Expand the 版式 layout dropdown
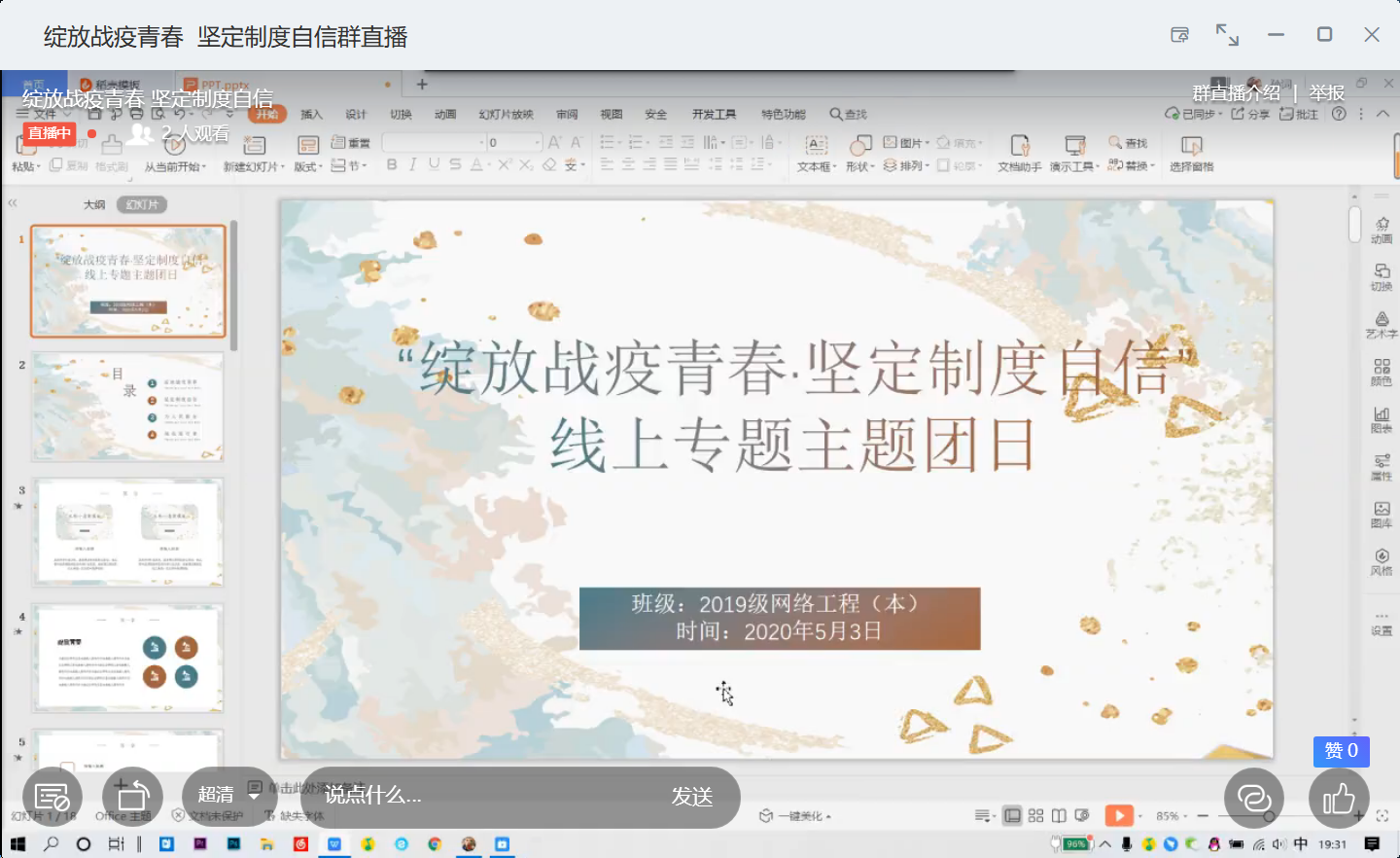Screen dimensions: 1400x858 (308, 166)
